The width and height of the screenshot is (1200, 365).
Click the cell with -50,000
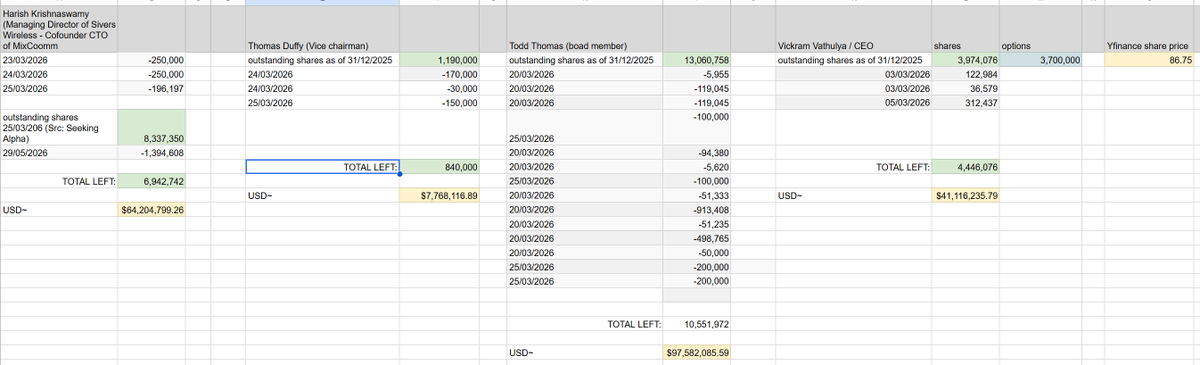click(698, 252)
